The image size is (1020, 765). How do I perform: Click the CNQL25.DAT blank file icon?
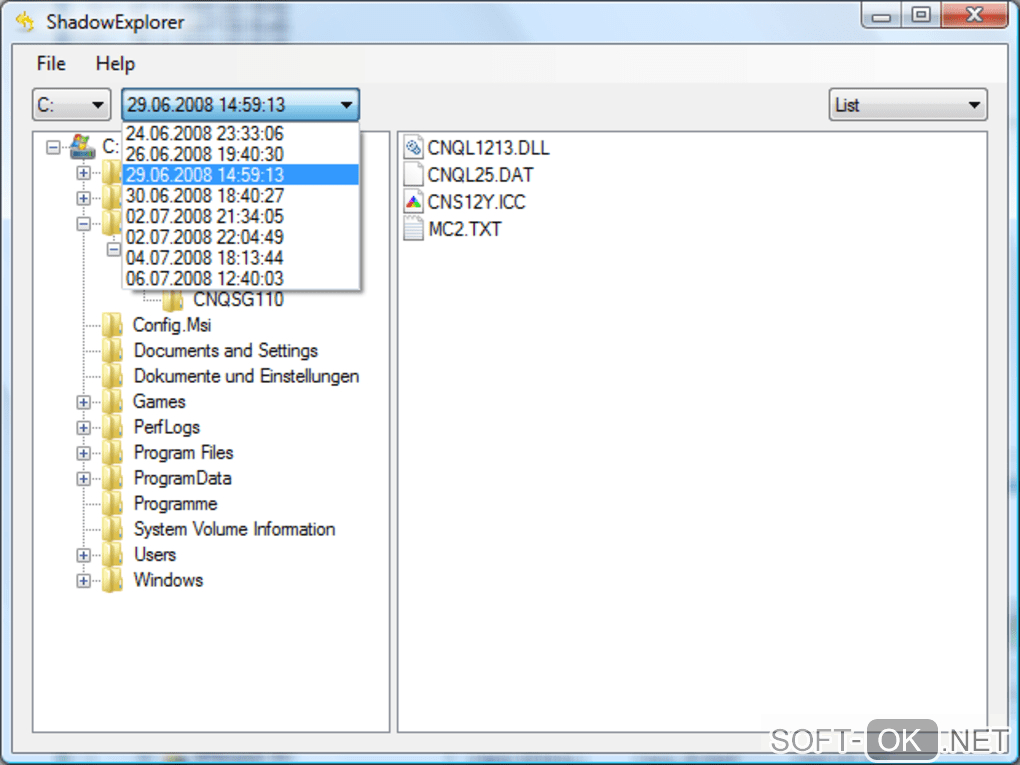click(413, 174)
